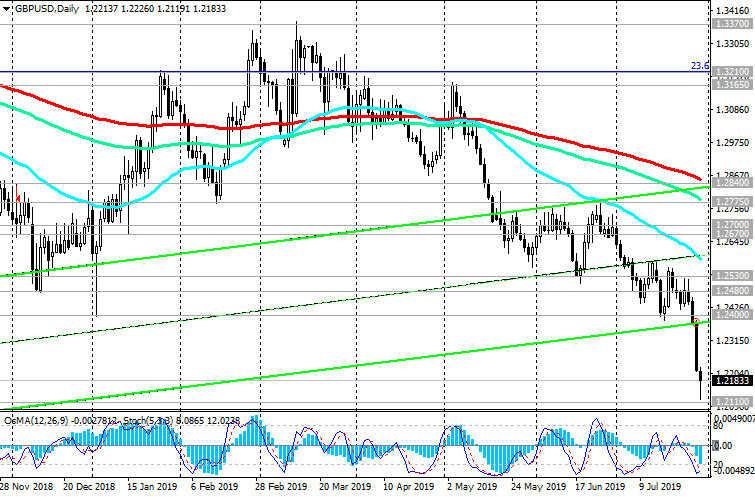This screenshot has width=755, height=497.
Task: Click the 24 May 2019 date label
Action: pos(538,486)
